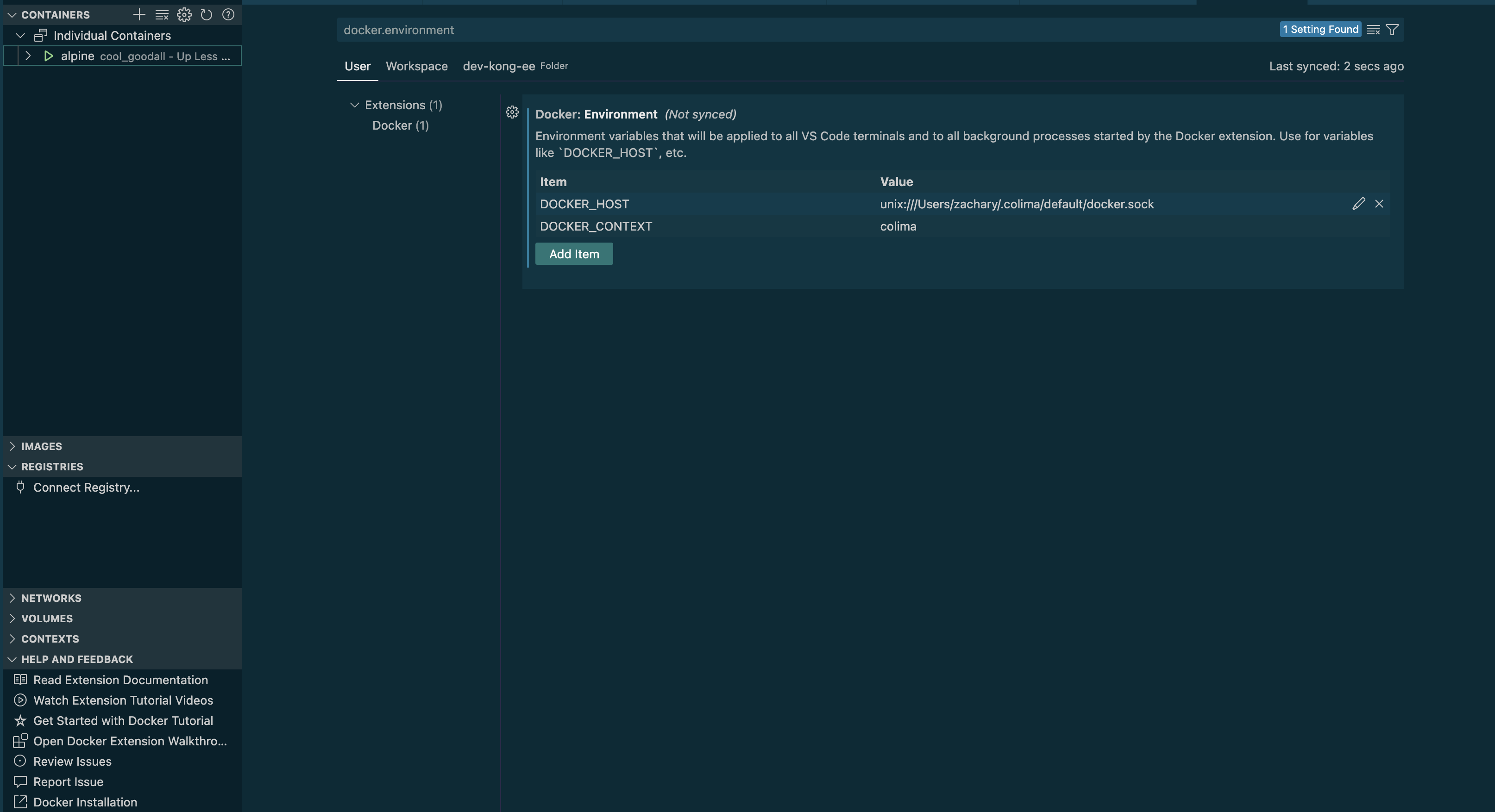The height and width of the screenshot is (812, 1495).
Task: Click the Report Issue comment icon
Action: point(20,781)
